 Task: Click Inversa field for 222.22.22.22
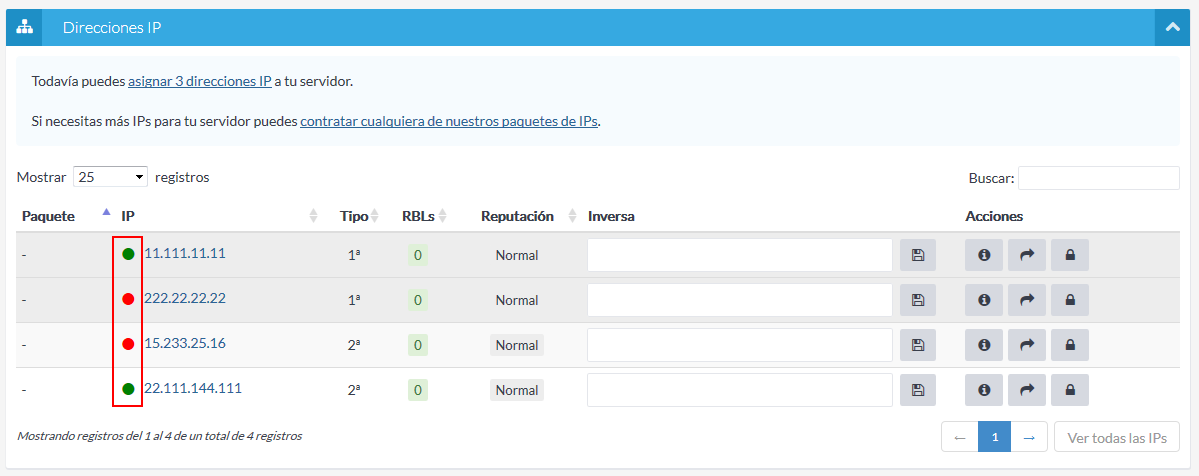[x=739, y=300]
